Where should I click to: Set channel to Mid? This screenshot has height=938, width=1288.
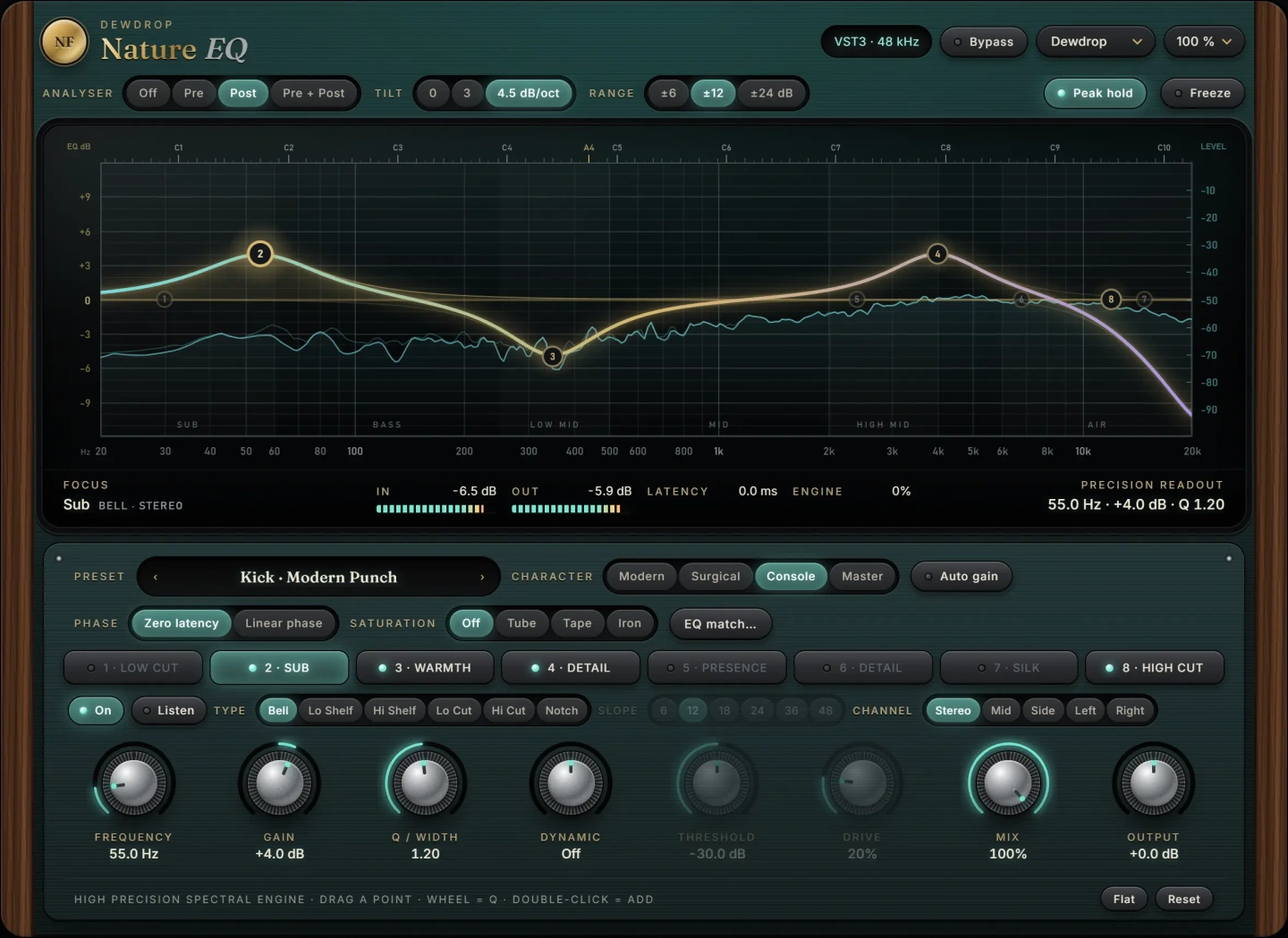[1001, 711]
